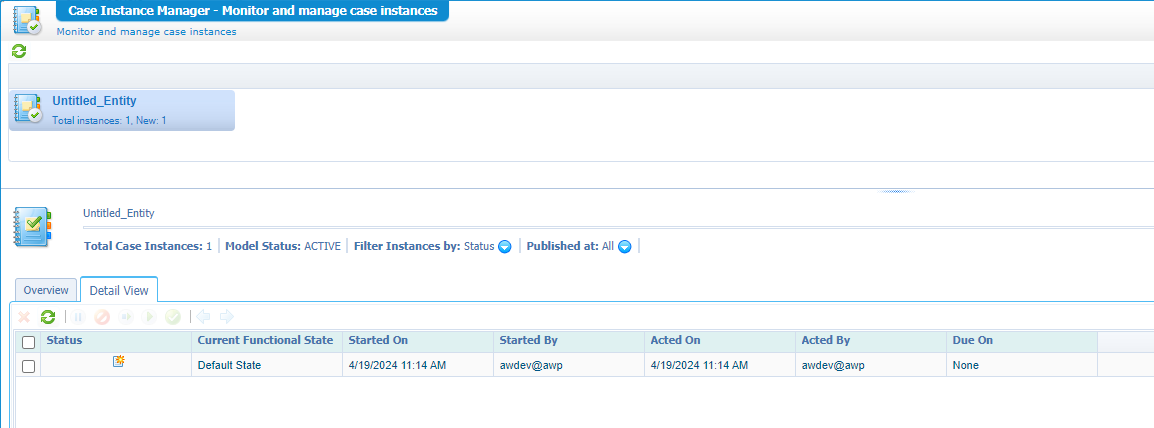Image resolution: width=1154 pixels, height=428 pixels.
Task: Refresh the case instance list in Detail View
Action: tap(48, 317)
